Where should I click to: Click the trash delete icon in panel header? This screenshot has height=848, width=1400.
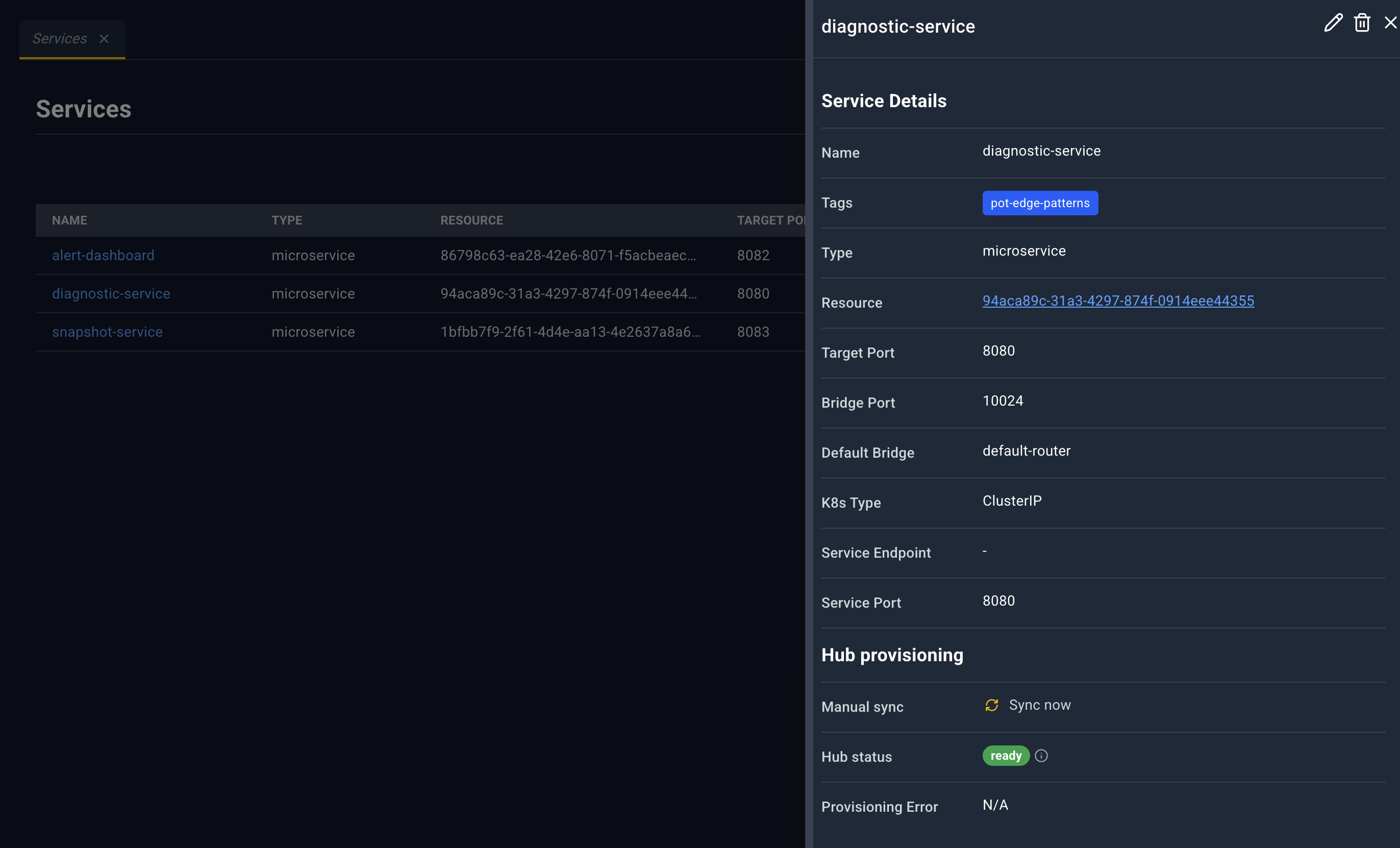tap(1362, 23)
